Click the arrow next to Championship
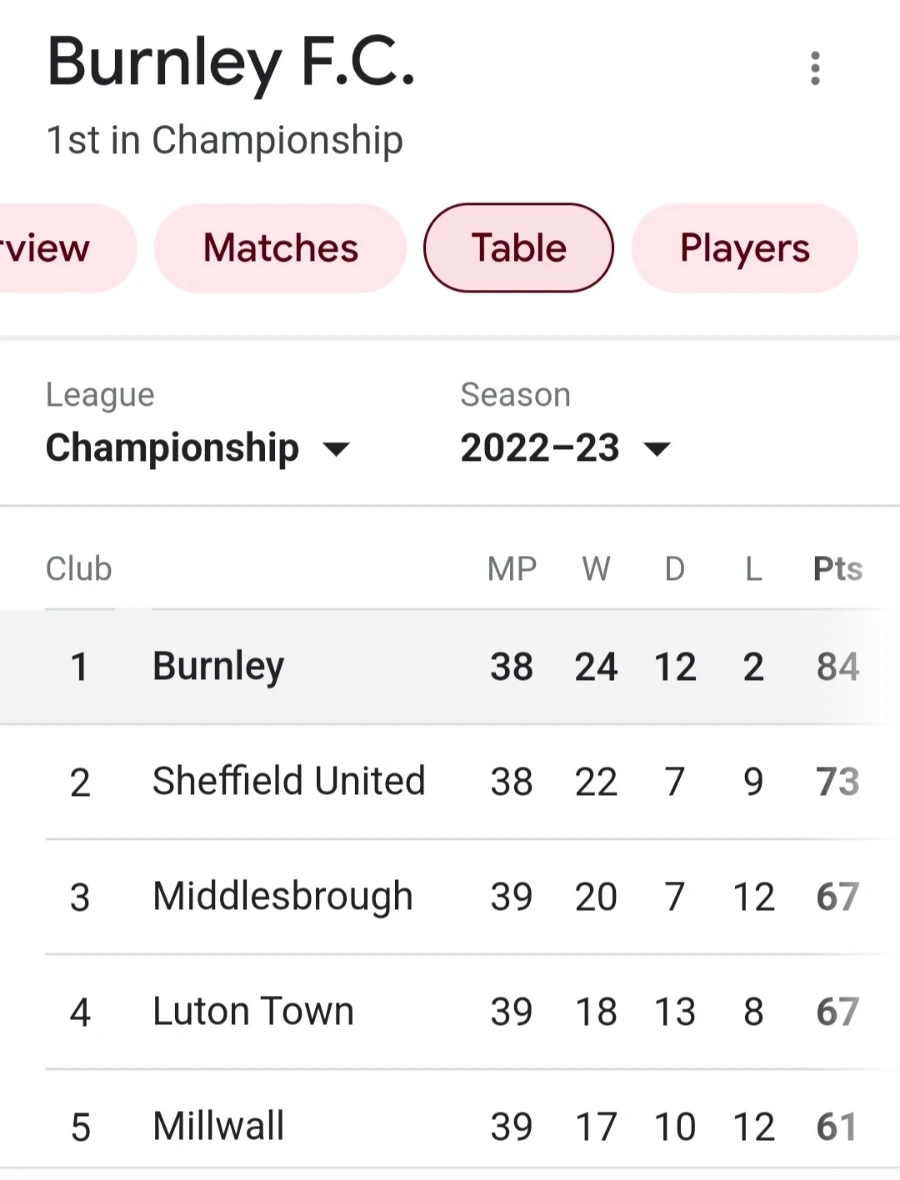Viewport: 900px width, 1180px height. click(336, 449)
